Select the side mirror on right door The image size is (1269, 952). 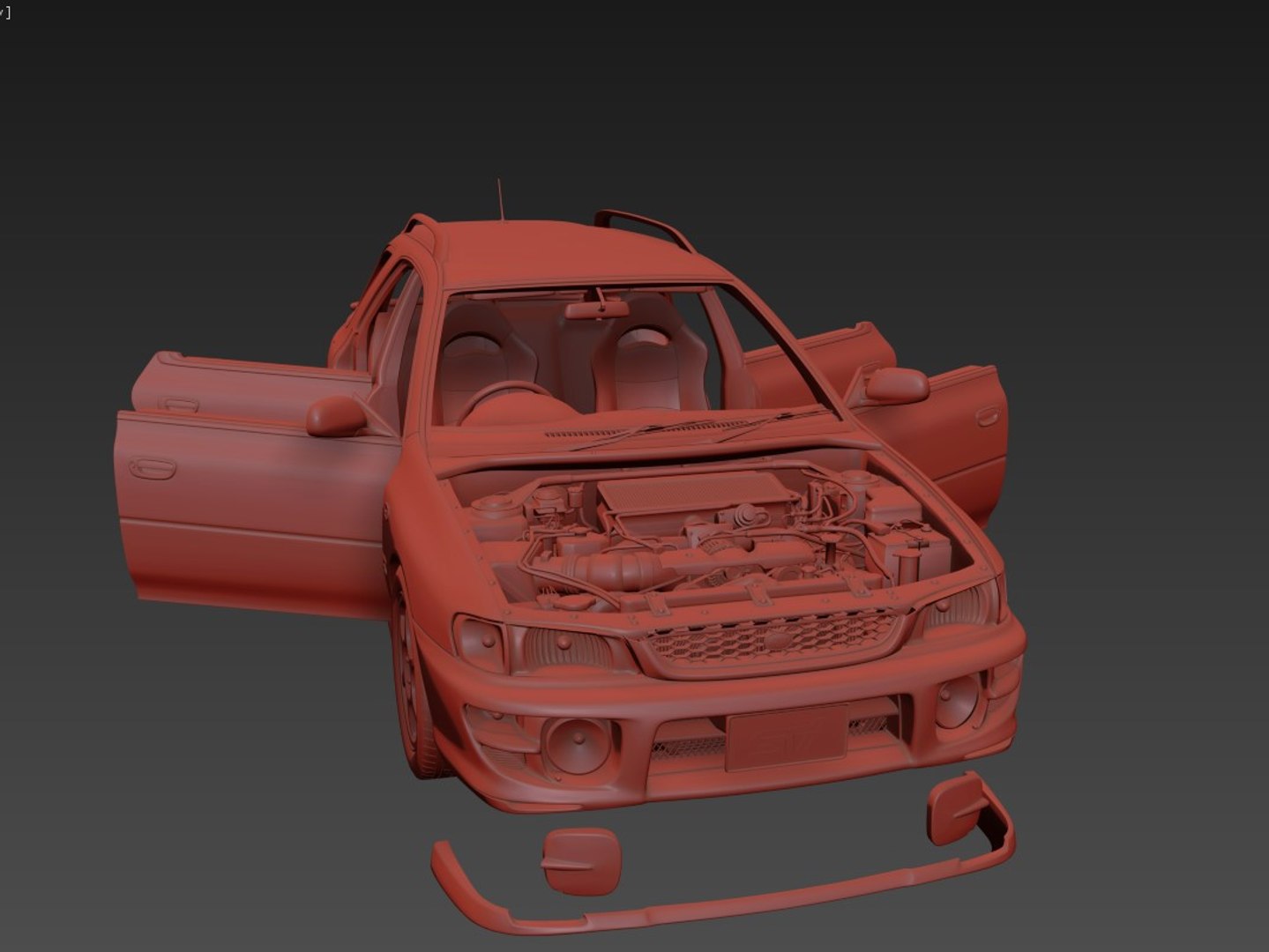point(897,386)
